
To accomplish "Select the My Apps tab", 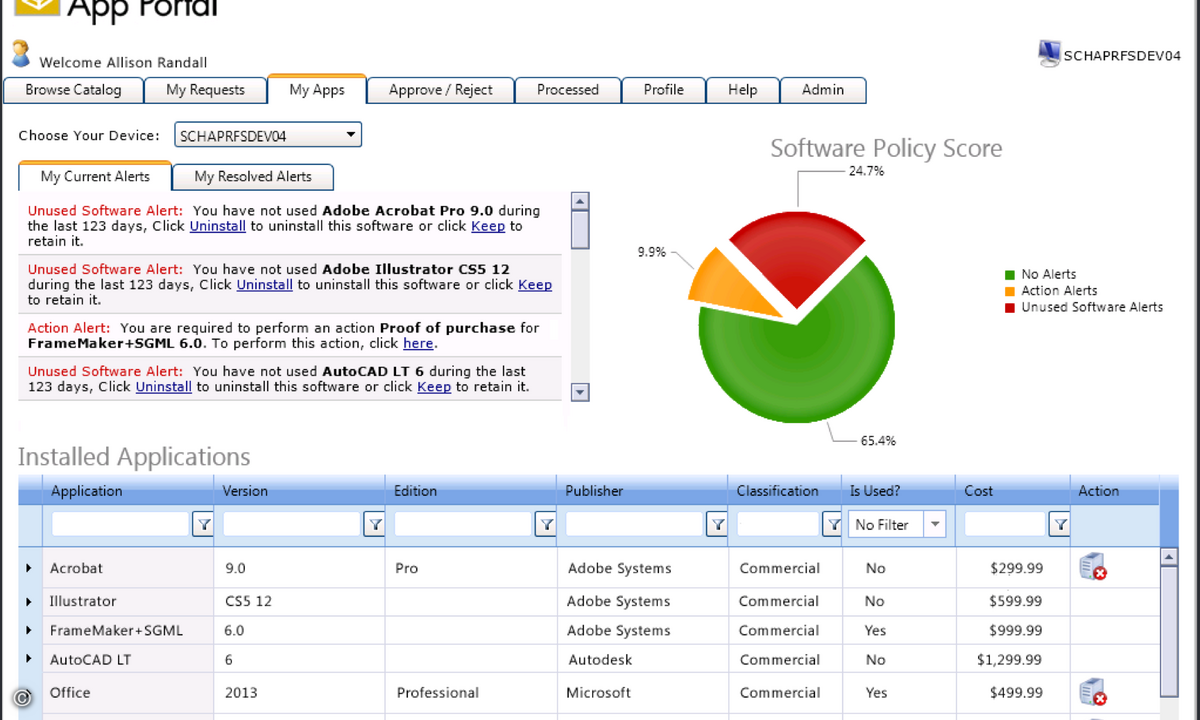I will pos(317,89).
